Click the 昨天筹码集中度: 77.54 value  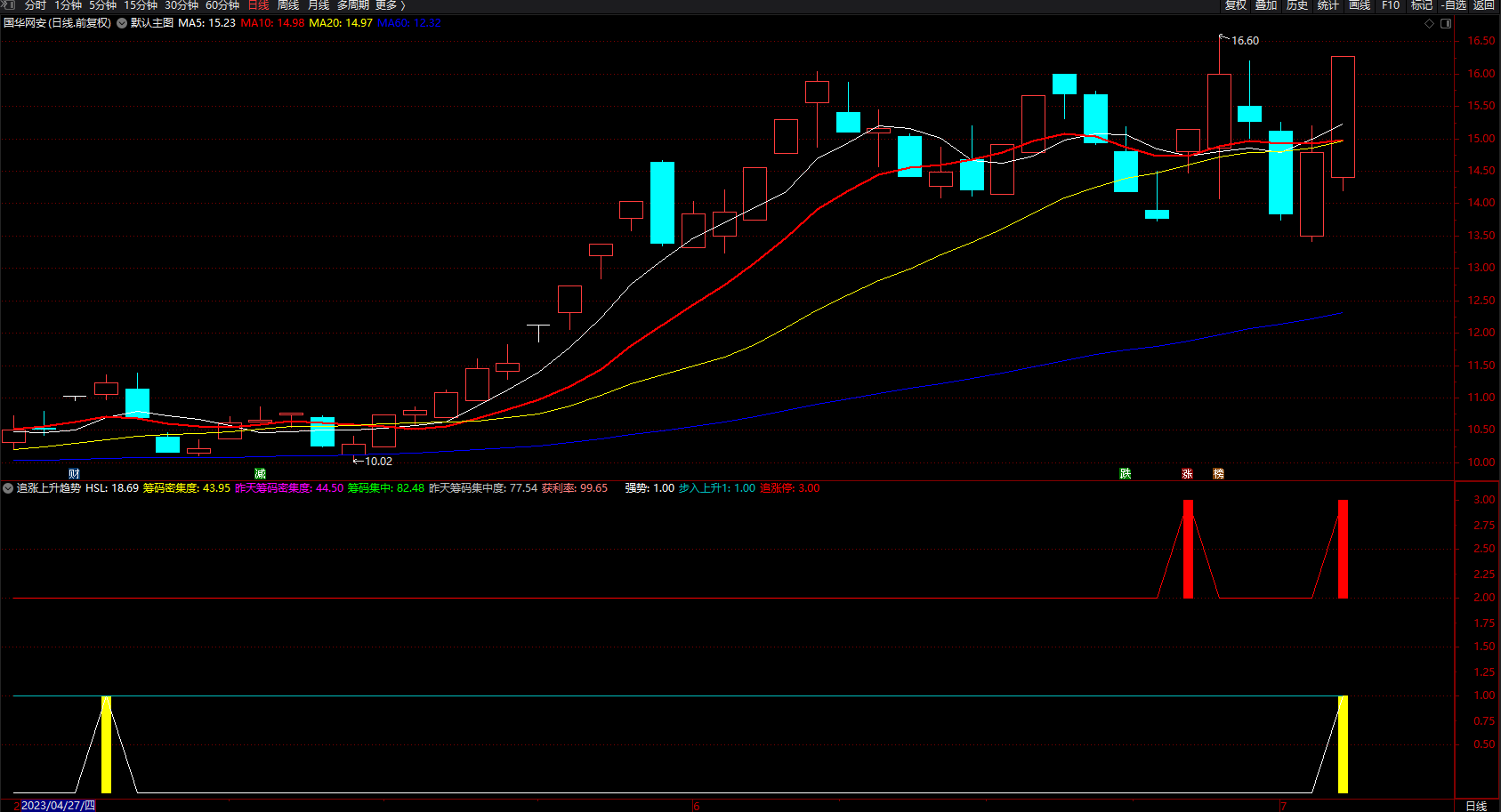483,488
